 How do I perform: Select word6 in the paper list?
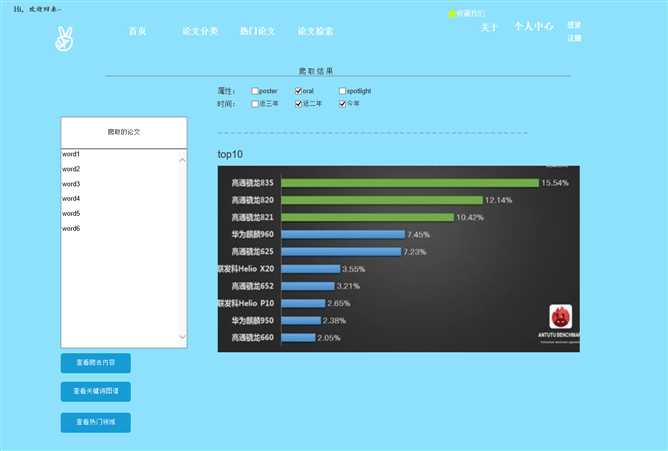71,228
